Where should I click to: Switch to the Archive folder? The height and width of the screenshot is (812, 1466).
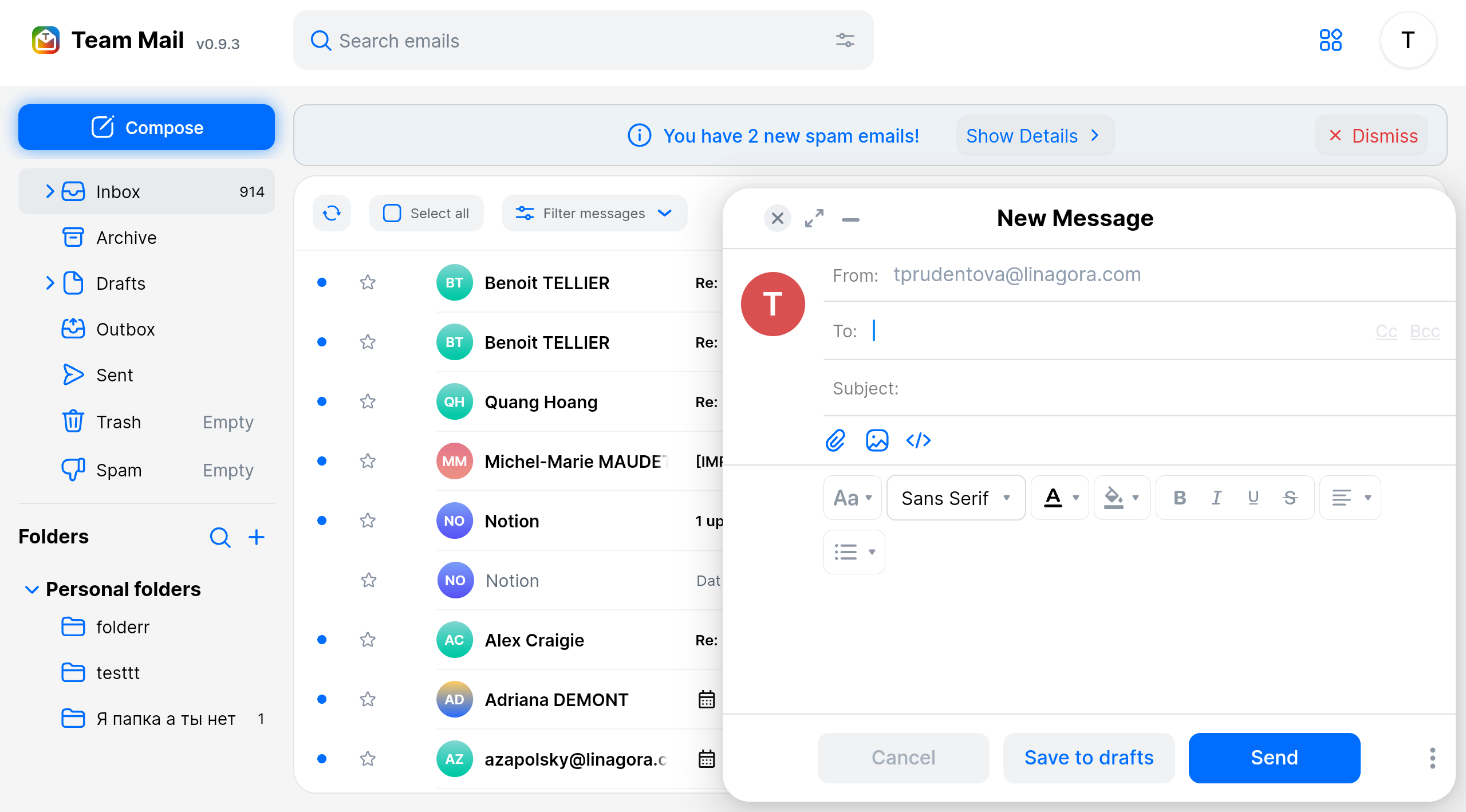[126, 237]
